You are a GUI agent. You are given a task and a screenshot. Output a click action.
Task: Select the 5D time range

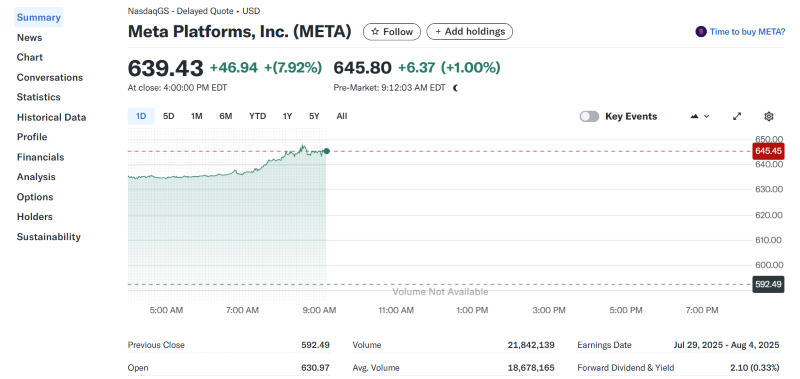(168, 116)
